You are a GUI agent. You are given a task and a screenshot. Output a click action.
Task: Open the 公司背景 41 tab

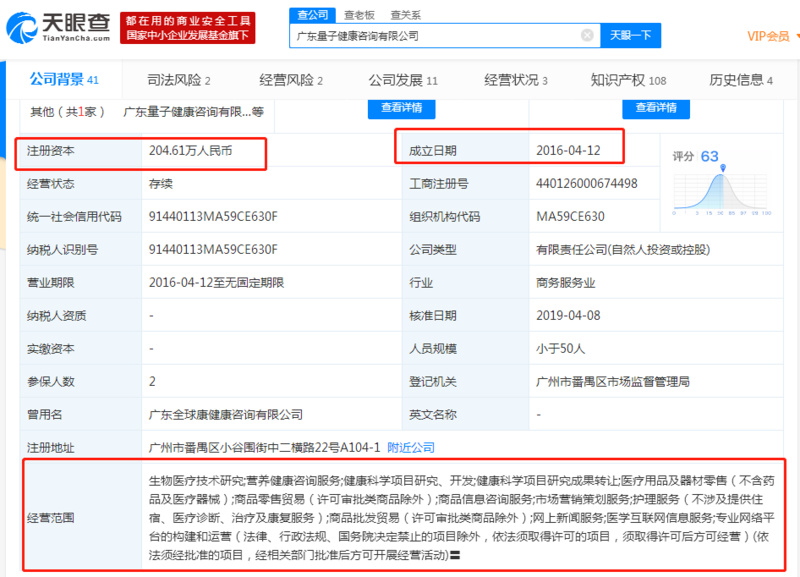[64, 80]
